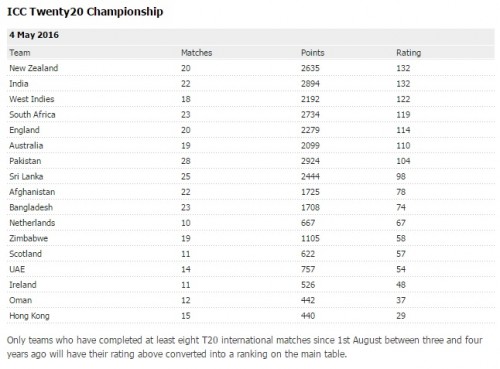Click South Africa in the table
Image resolution: width=500 pixels, height=369 pixels.
pyautogui.click(x=32, y=114)
